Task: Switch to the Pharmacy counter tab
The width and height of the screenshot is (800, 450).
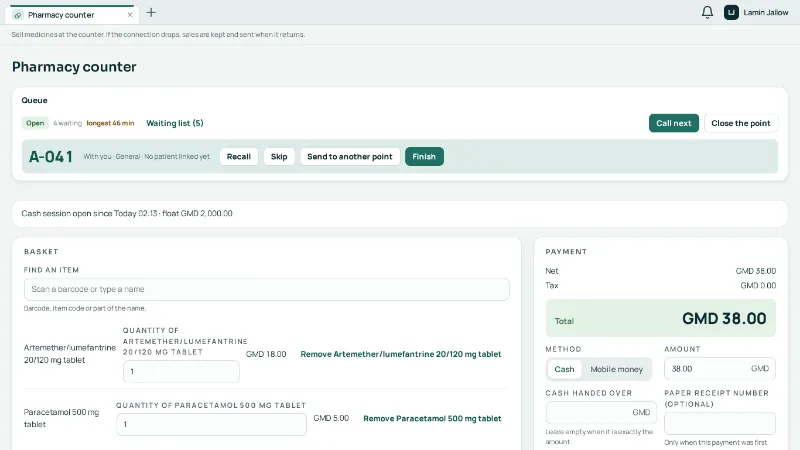Action: pyautogui.click(x=71, y=15)
